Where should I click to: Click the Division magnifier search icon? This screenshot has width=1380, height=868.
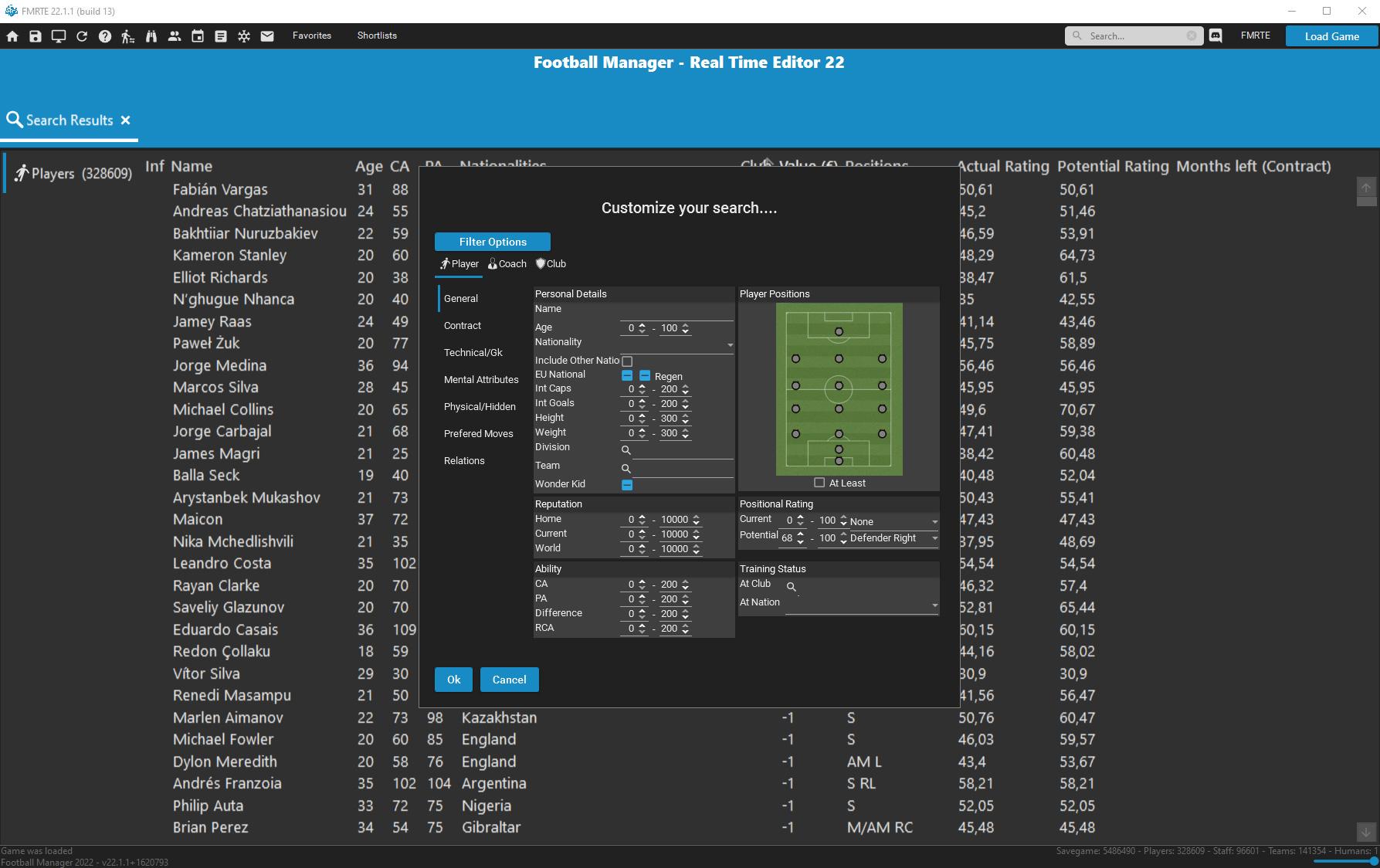click(626, 450)
